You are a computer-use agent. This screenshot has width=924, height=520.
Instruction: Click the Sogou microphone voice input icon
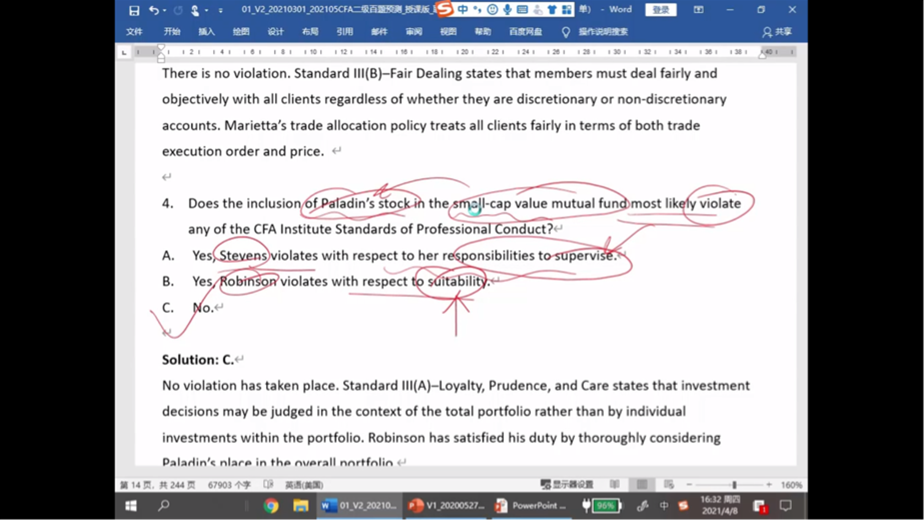coord(507,10)
